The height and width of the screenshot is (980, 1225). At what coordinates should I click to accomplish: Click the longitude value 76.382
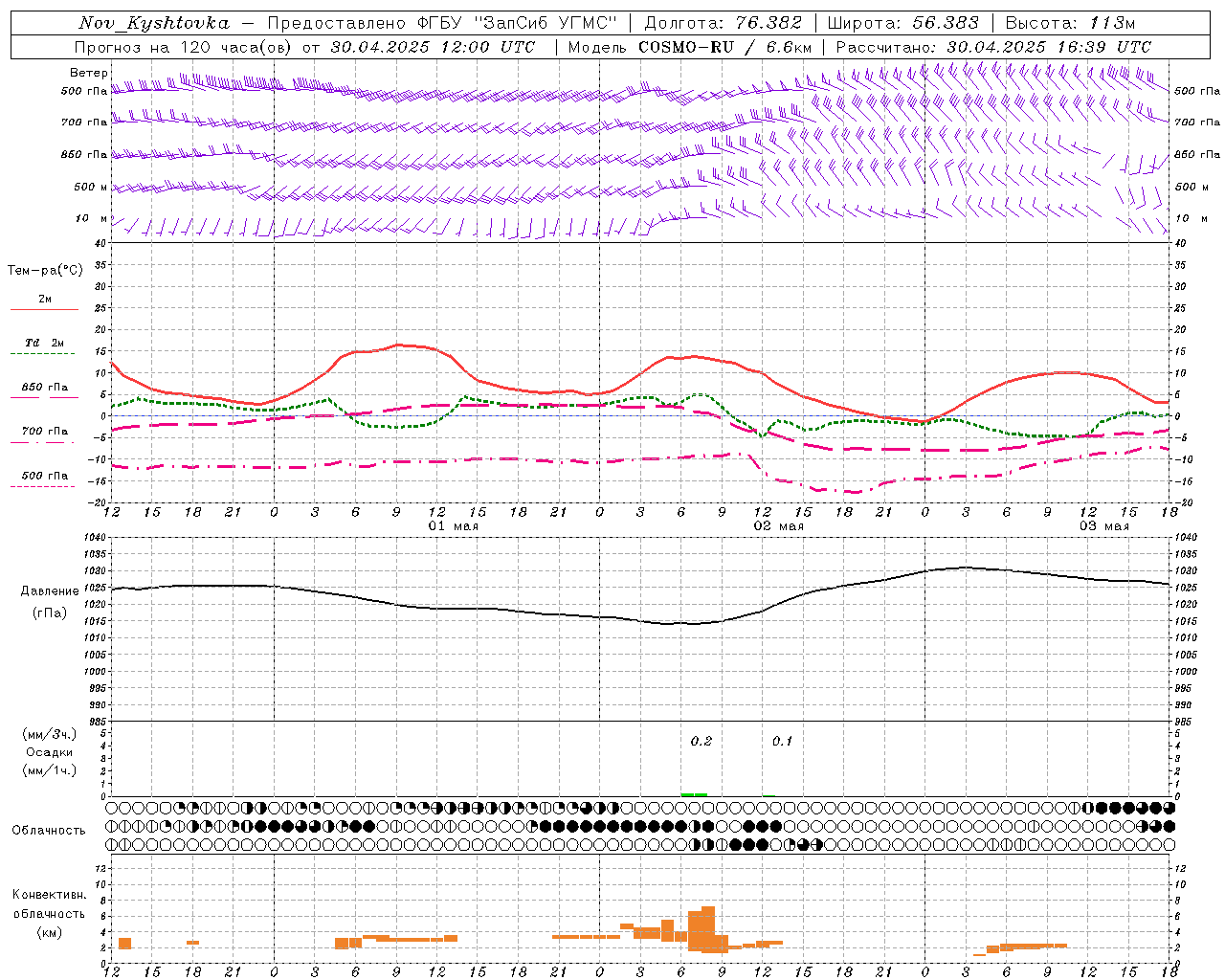pos(768,23)
